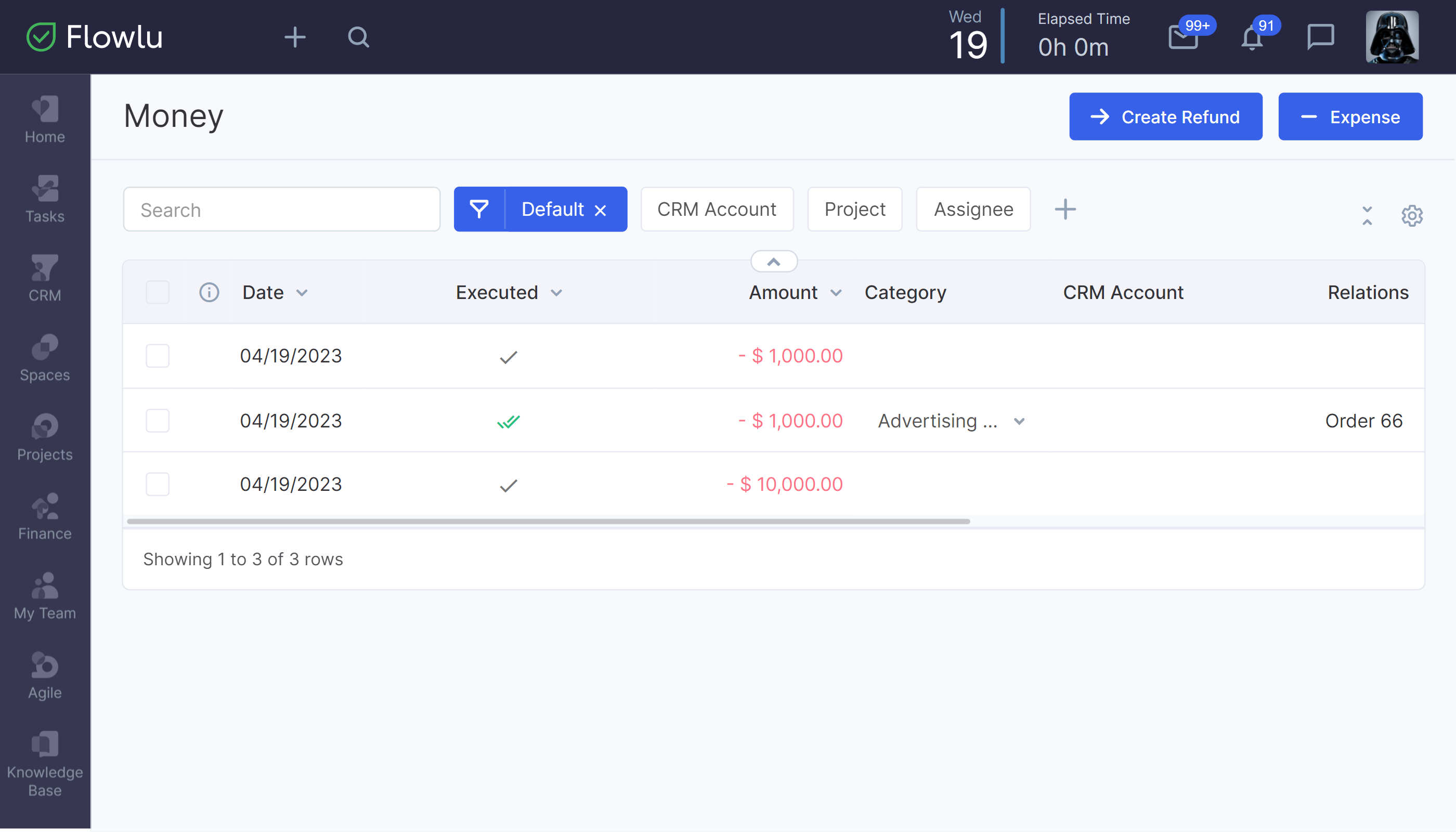Go to Finance in the sidebar
This screenshot has height=832, width=1456.
(x=45, y=516)
